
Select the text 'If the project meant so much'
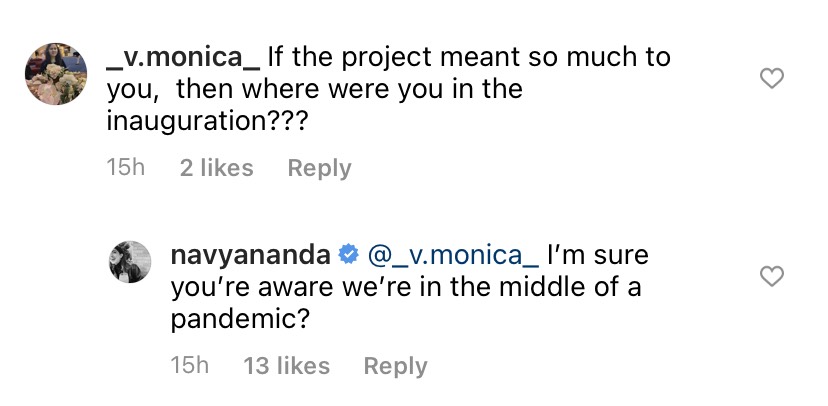pyautogui.click(x=469, y=58)
